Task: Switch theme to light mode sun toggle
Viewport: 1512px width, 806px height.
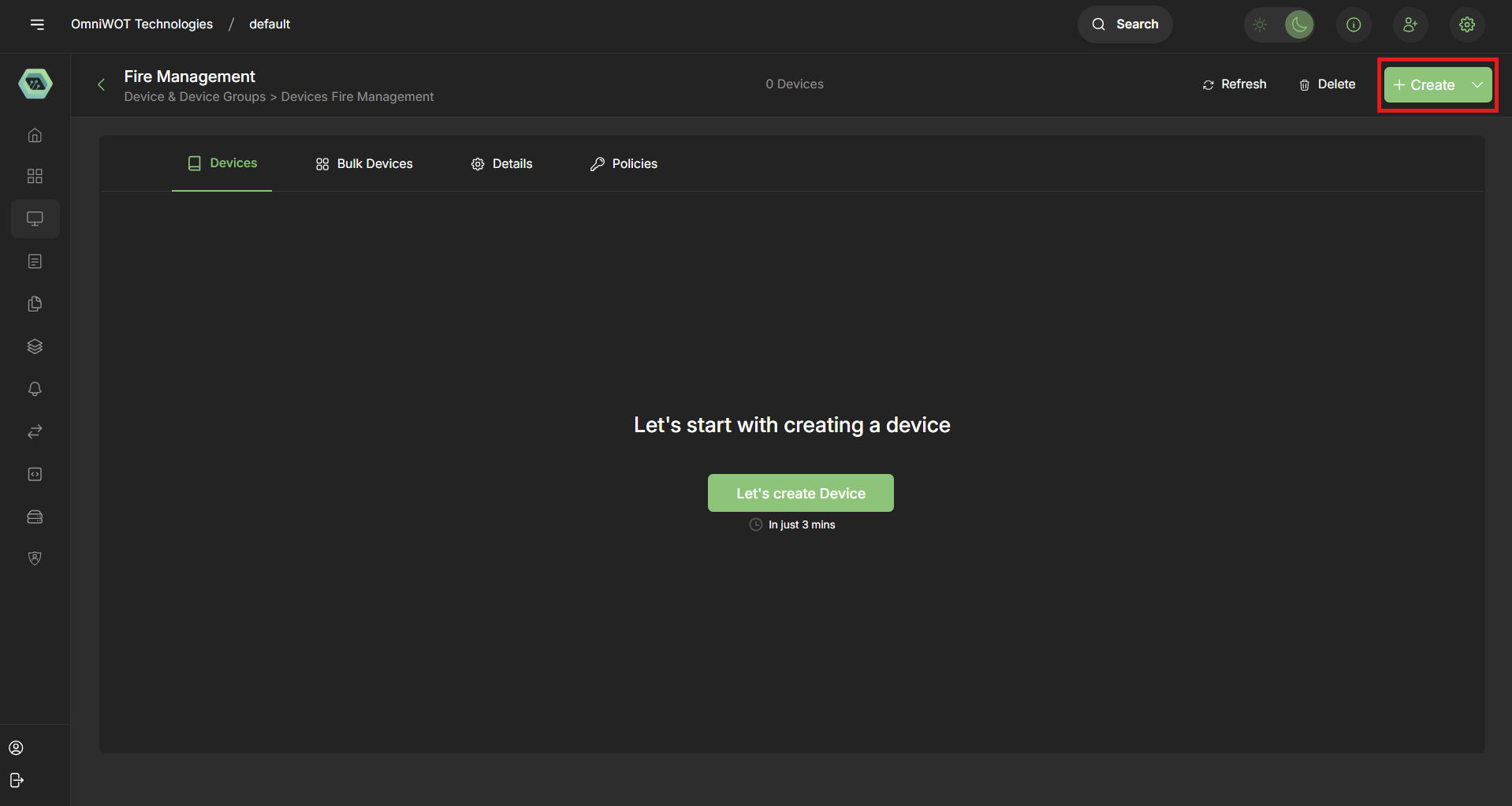Action: tap(1260, 24)
